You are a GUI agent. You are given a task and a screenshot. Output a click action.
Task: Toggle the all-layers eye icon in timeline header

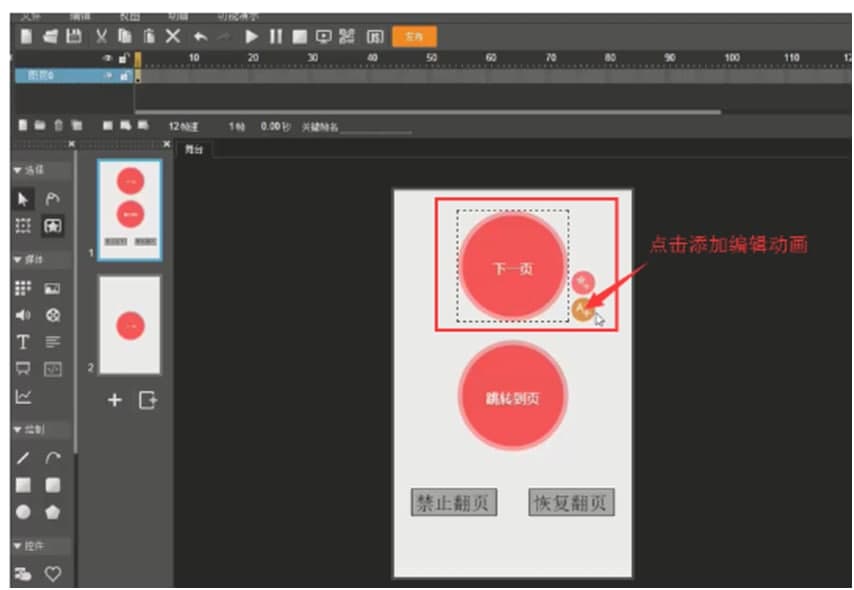click(x=108, y=59)
